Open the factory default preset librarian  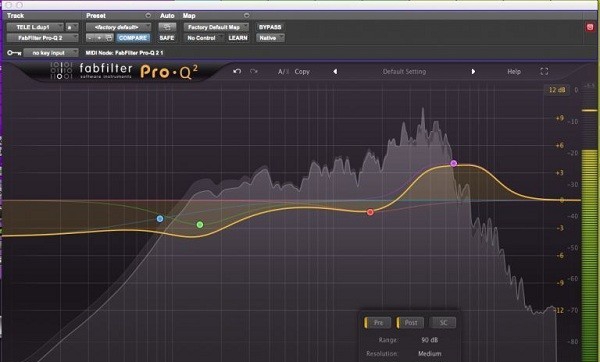click(118, 27)
